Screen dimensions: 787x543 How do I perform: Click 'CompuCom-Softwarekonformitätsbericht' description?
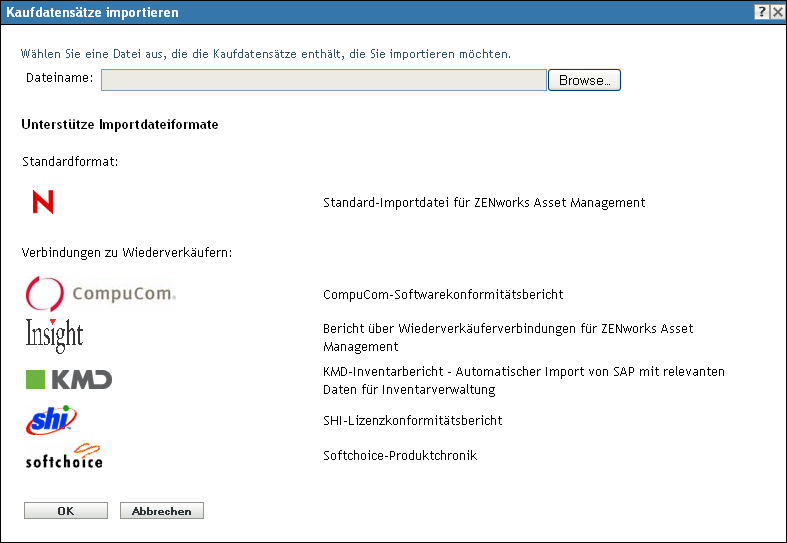click(x=443, y=295)
